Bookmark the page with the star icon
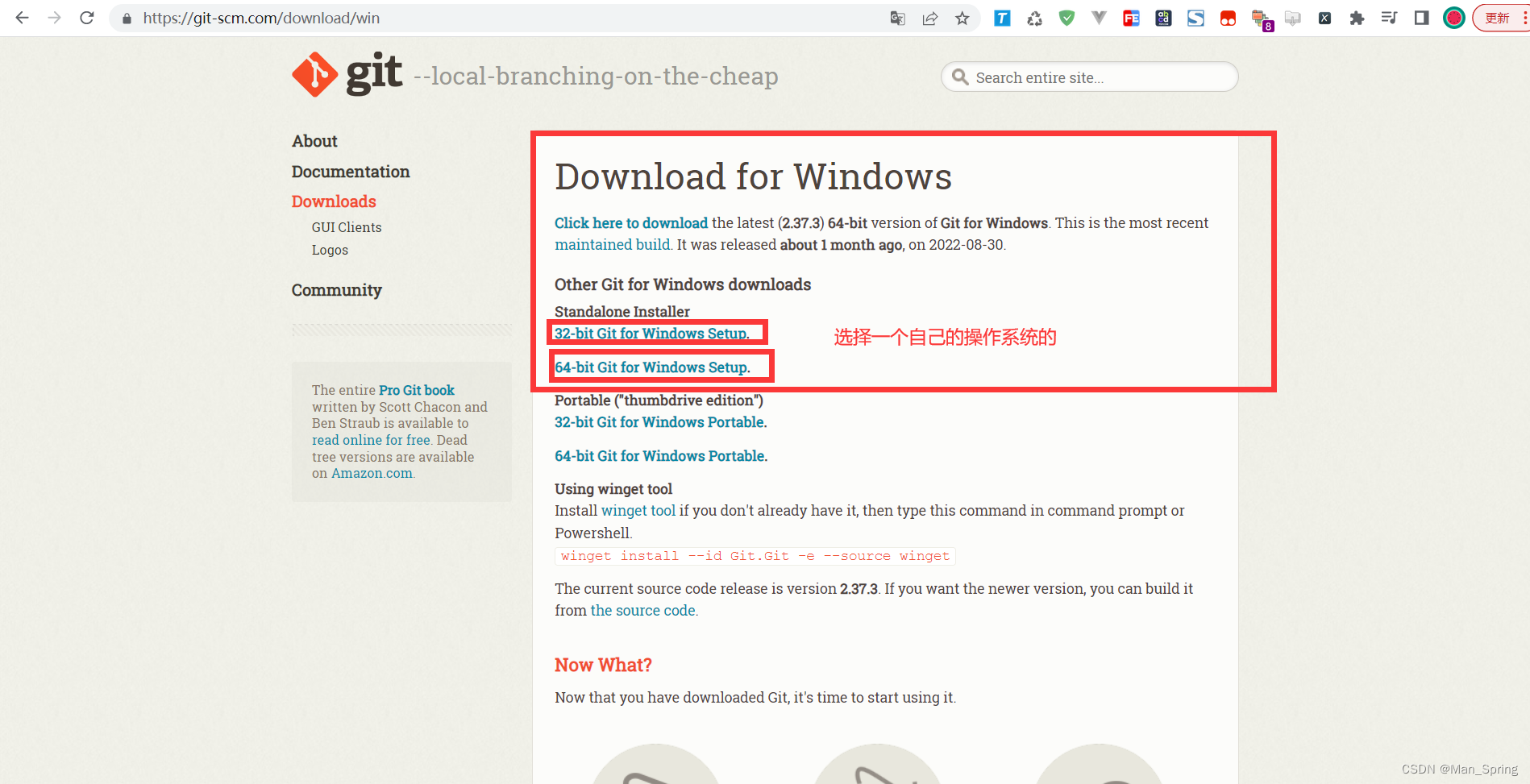1530x784 pixels. pyautogui.click(x=962, y=18)
